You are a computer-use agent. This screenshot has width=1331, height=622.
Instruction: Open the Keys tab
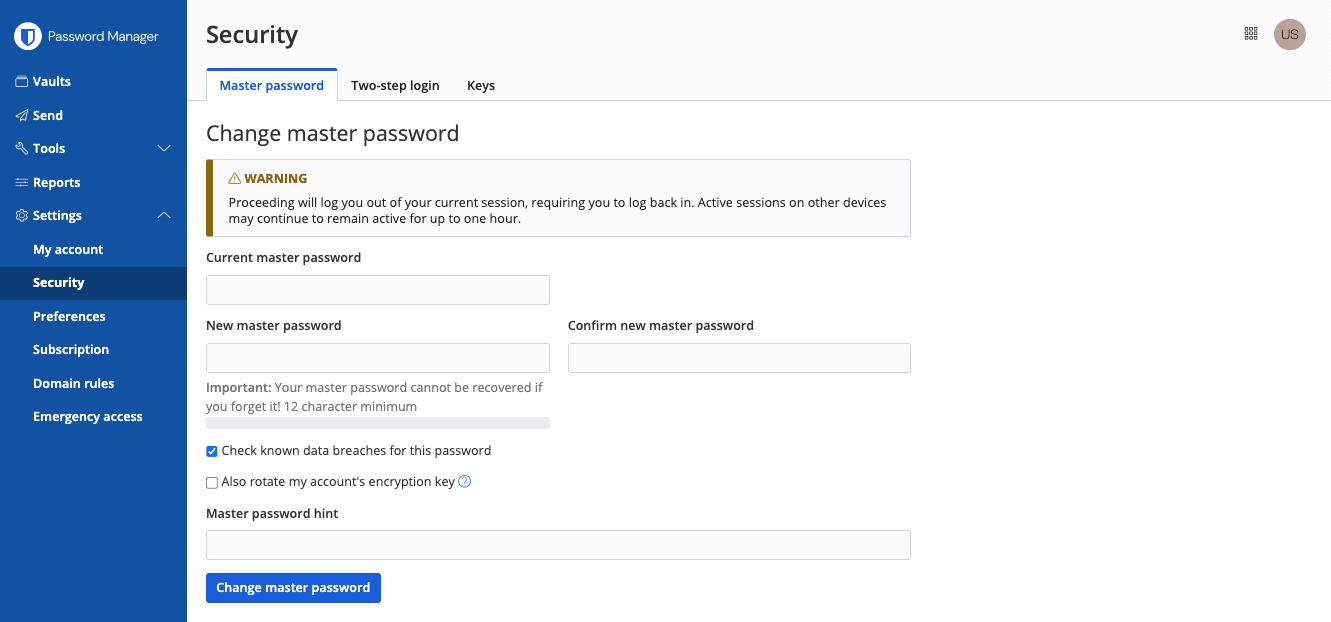480,85
